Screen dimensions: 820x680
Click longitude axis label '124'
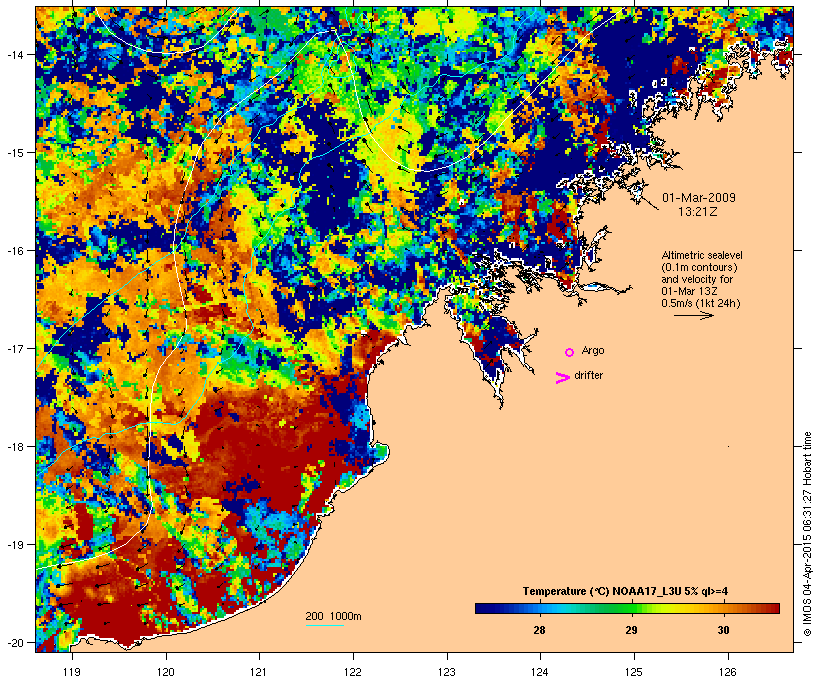coord(540,672)
